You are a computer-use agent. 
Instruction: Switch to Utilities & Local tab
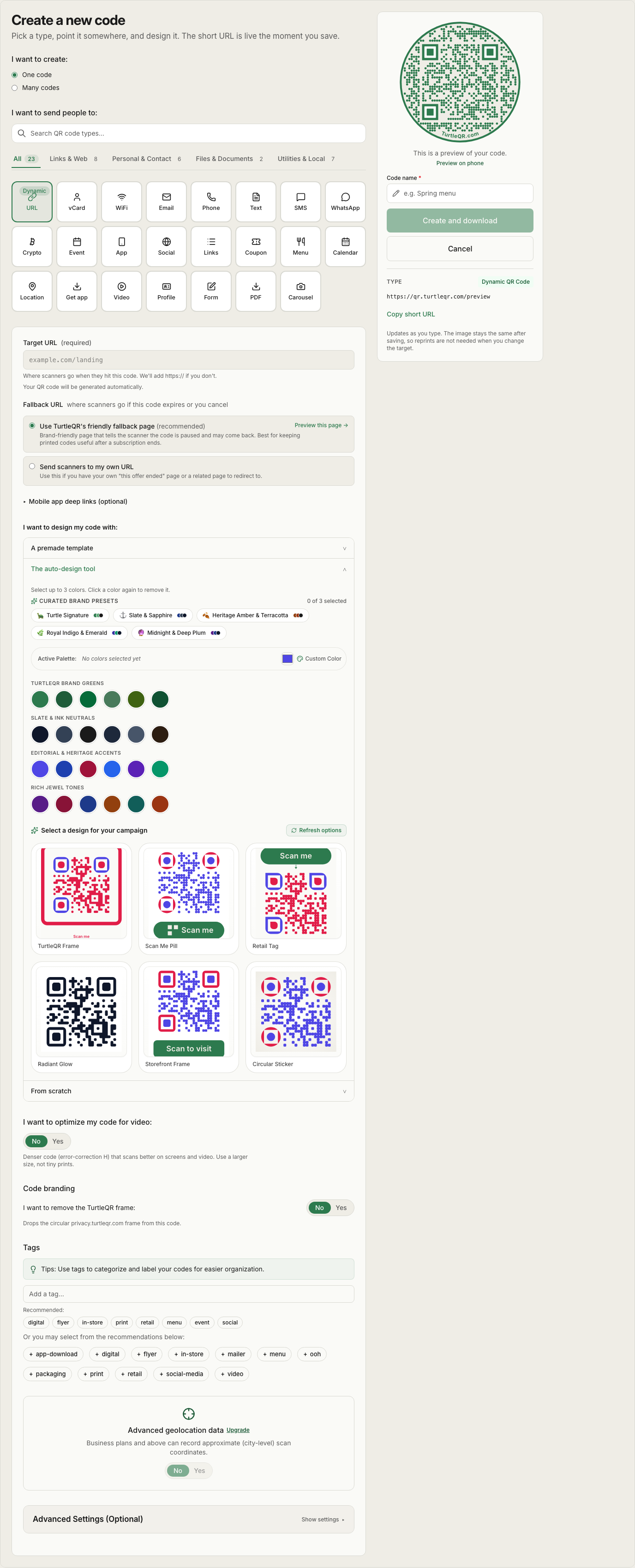[x=306, y=159]
